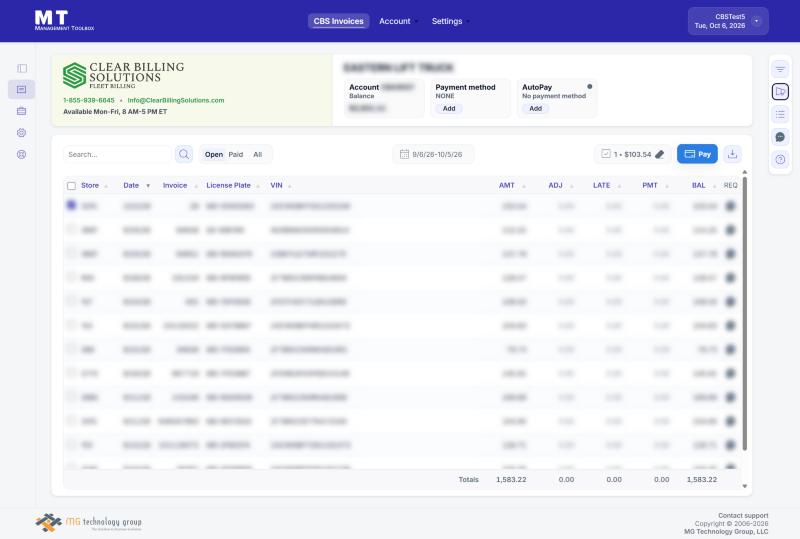
Task: Open the chat bubble icon in right rail
Action: tap(780, 137)
